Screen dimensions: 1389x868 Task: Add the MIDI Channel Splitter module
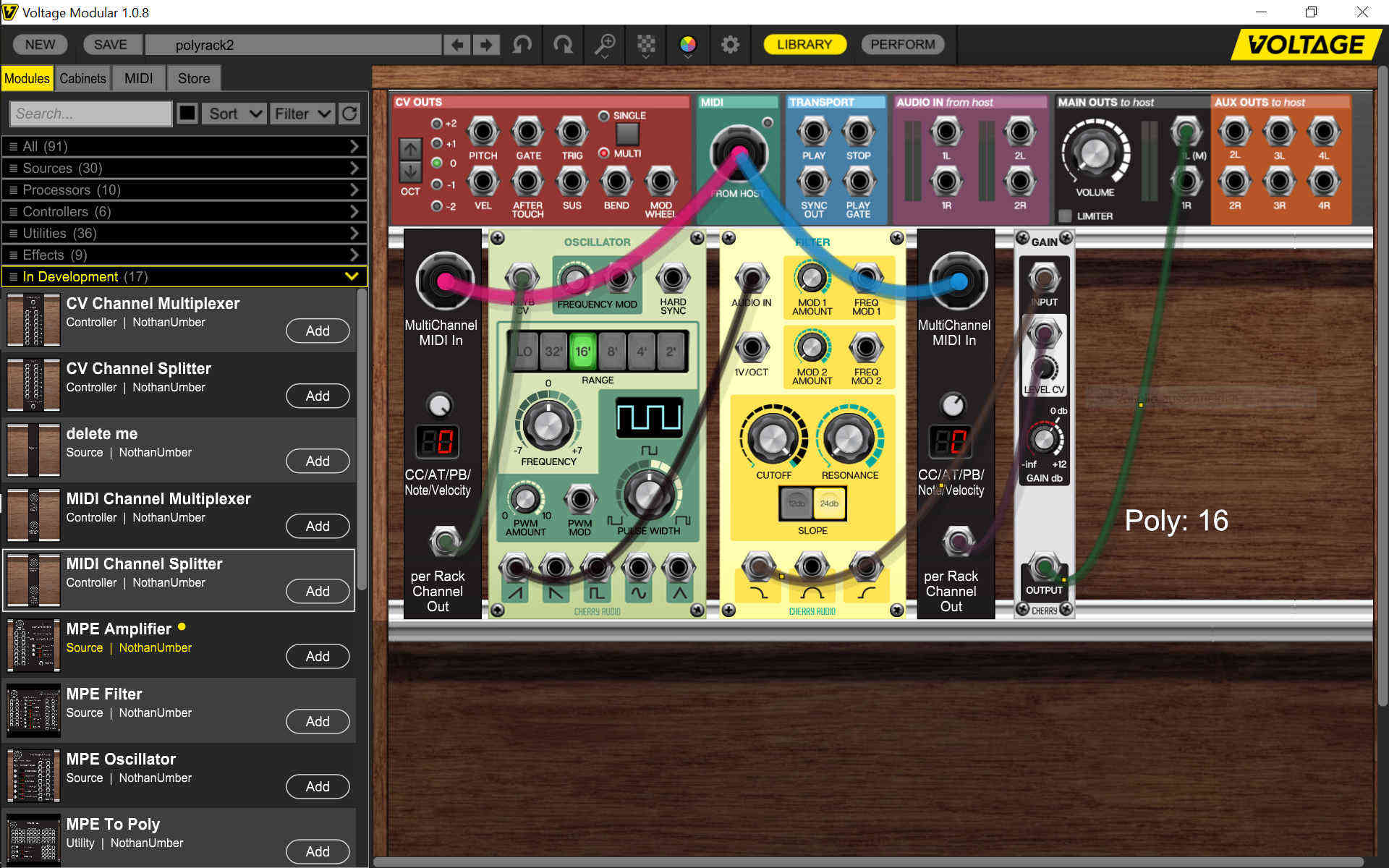point(318,591)
